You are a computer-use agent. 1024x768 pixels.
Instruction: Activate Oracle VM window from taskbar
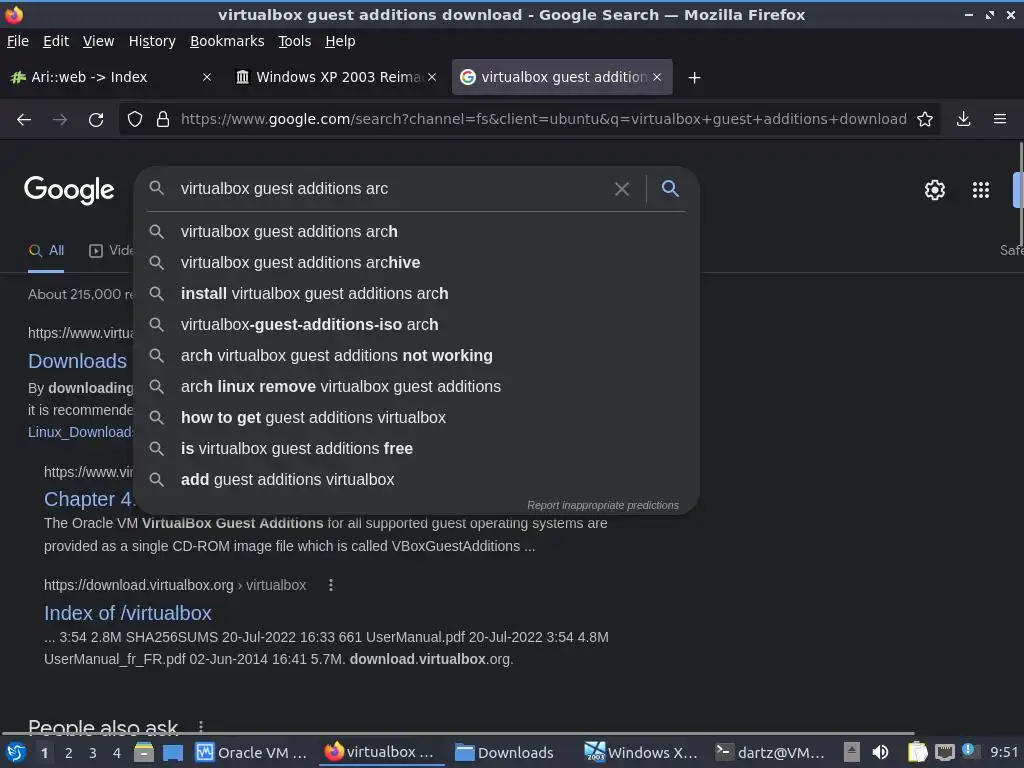[x=252, y=753]
